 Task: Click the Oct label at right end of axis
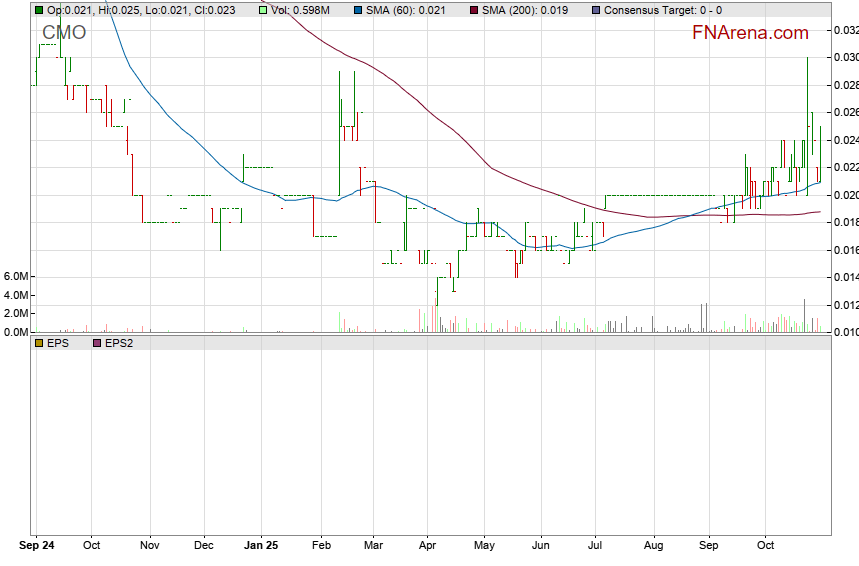766,546
